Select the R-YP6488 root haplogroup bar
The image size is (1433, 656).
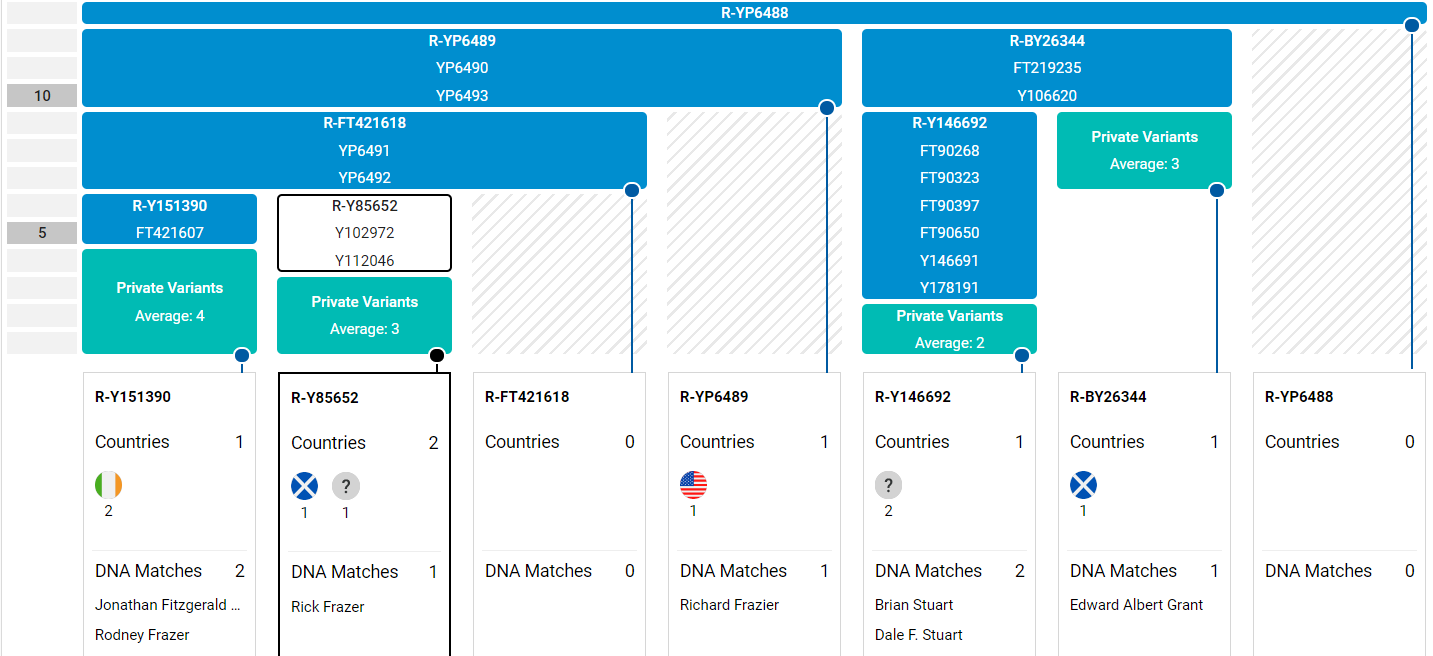click(x=754, y=13)
